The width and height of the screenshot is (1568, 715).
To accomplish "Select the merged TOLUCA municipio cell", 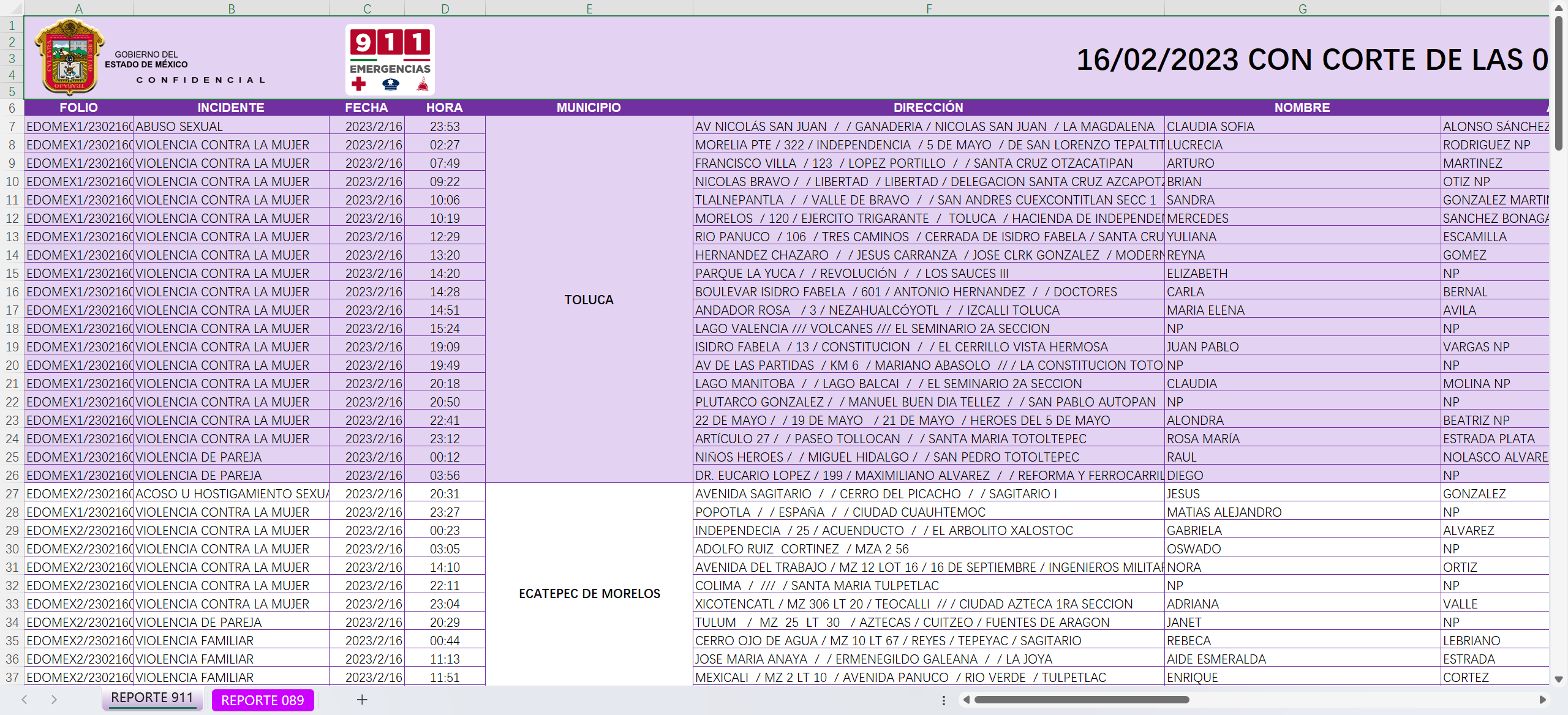I will tap(589, 299).
